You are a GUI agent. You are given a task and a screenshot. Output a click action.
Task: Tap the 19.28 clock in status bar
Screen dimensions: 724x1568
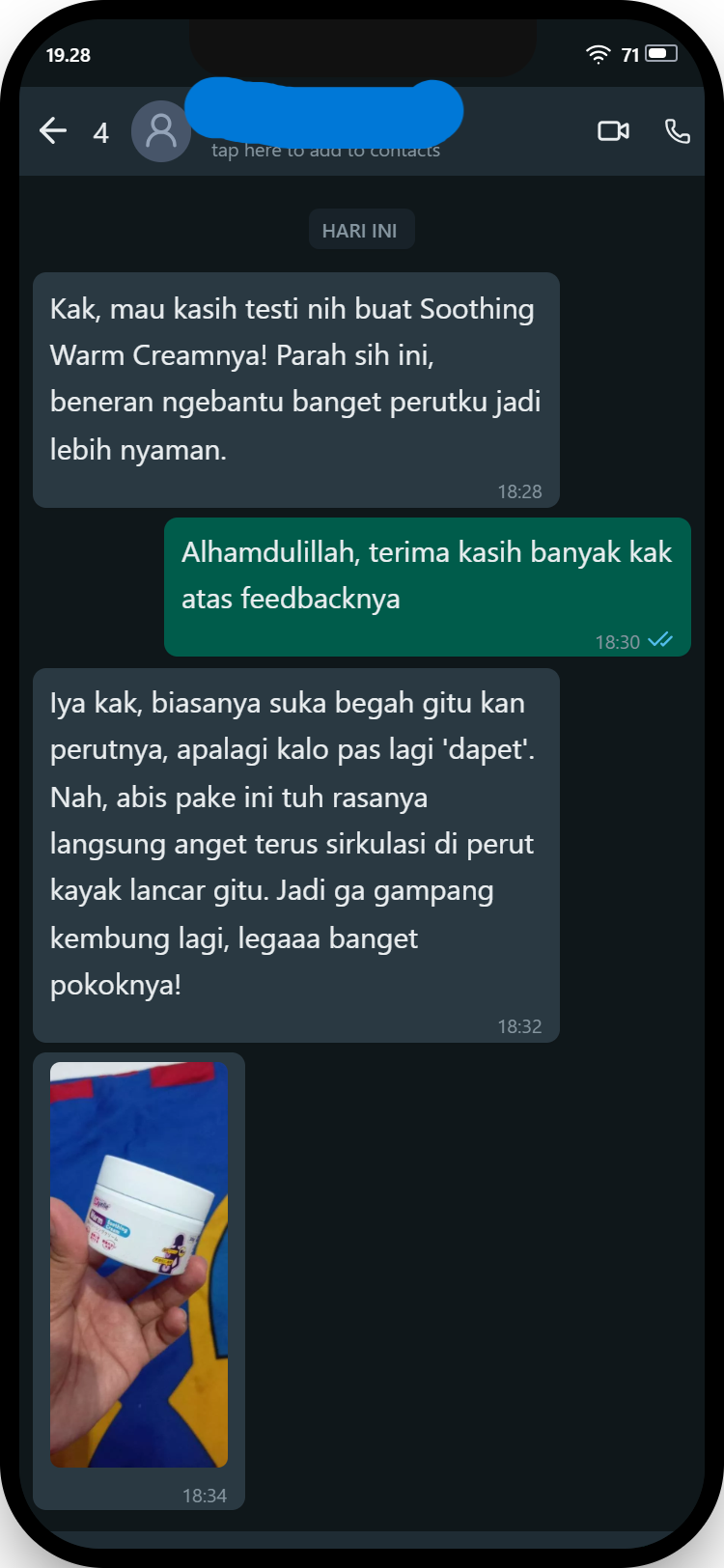[x=69, y=55]
